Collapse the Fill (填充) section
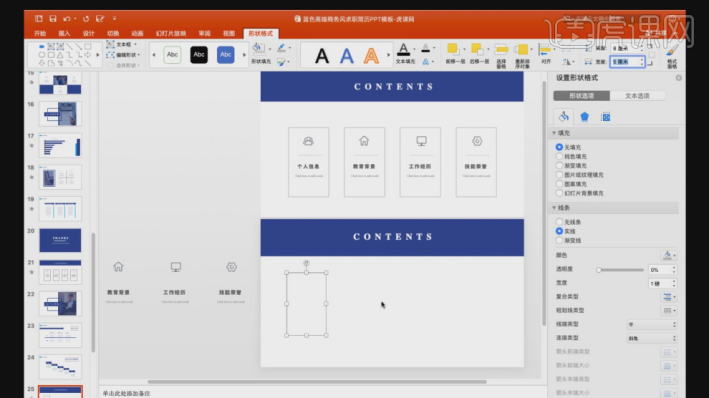This screenshot has height=398, width=709. pos(554,133)
